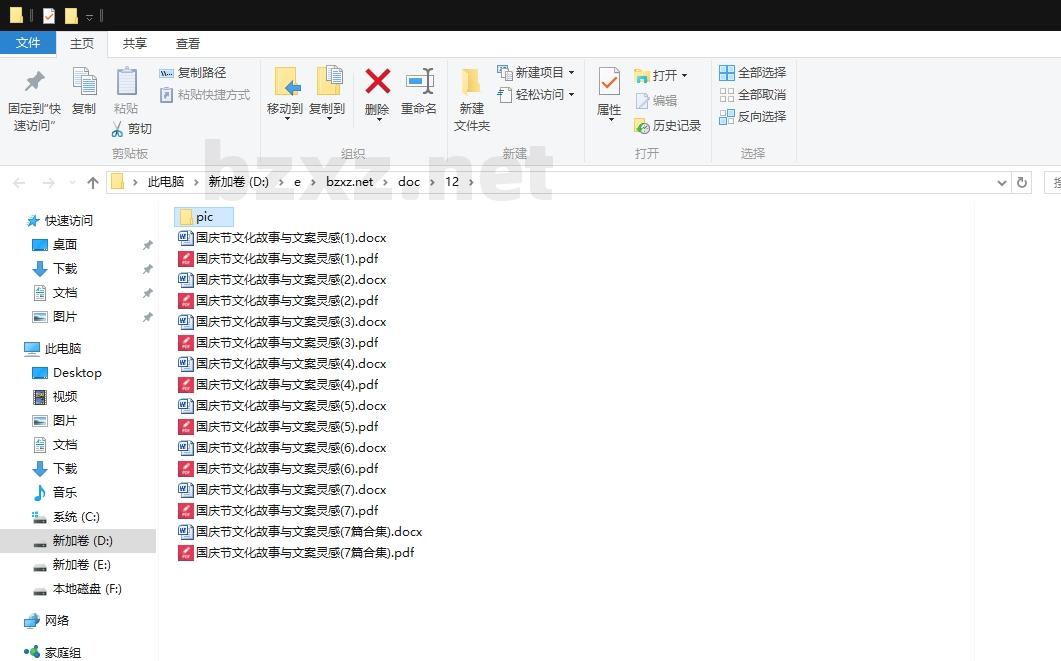Open the address bar history dropdown

point(1003,182)
